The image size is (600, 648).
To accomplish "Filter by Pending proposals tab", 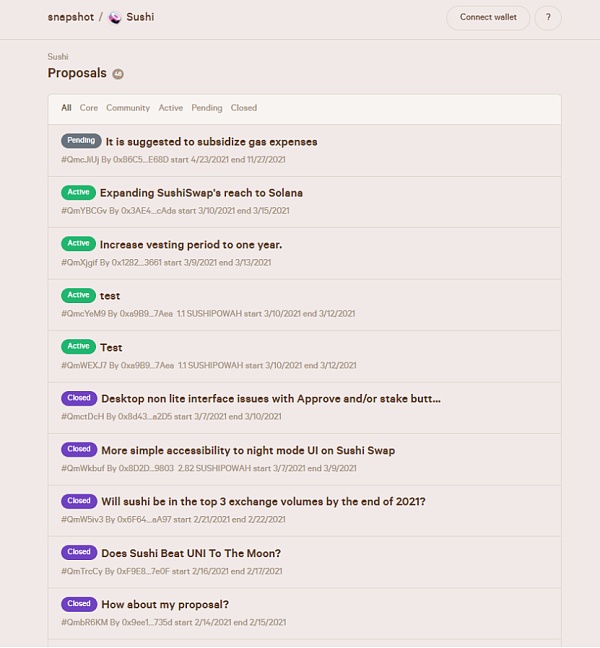I will [x=207, y=108].
